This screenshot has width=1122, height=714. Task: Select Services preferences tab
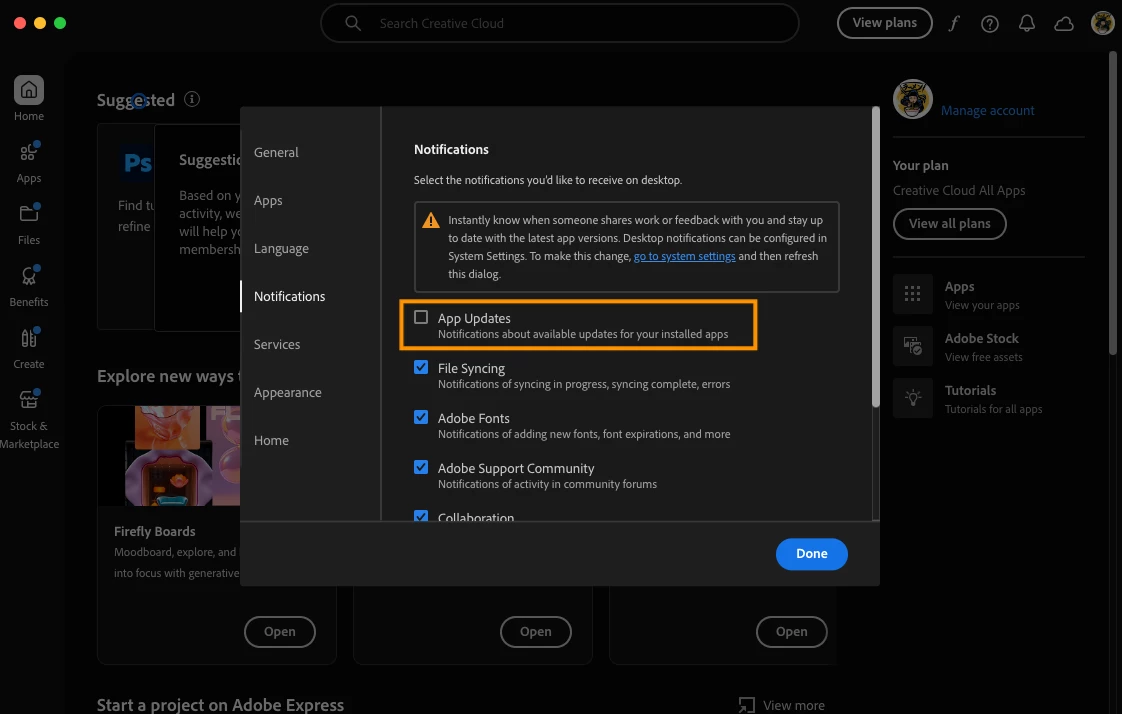pos(277,344)
